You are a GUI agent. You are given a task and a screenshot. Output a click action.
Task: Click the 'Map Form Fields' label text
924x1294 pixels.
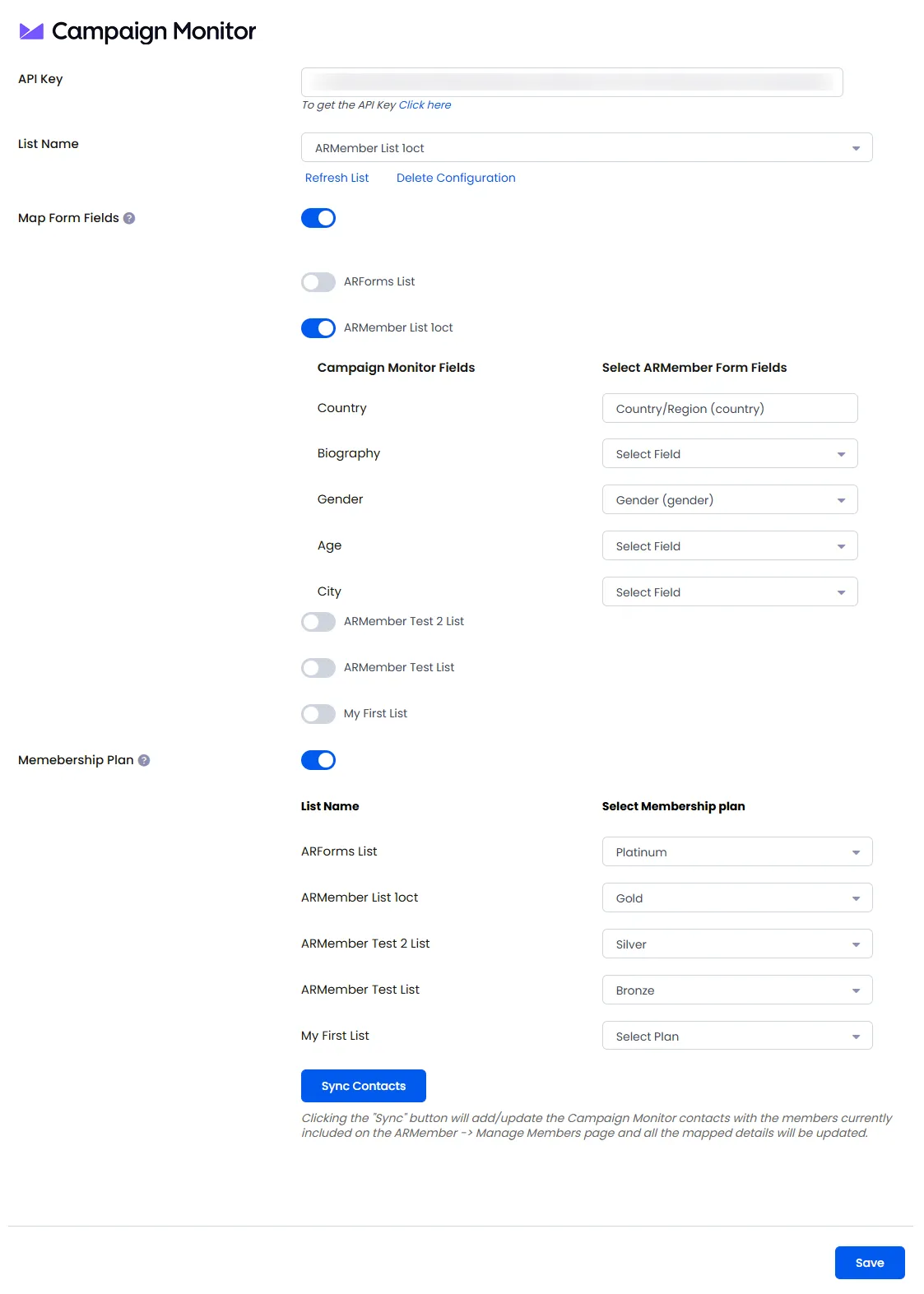(x=68, y=218)
